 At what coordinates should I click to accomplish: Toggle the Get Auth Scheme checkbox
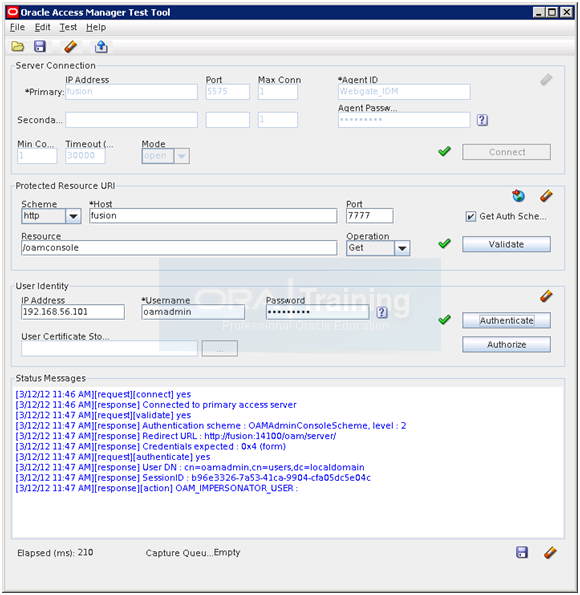click(x=471, y=216)
